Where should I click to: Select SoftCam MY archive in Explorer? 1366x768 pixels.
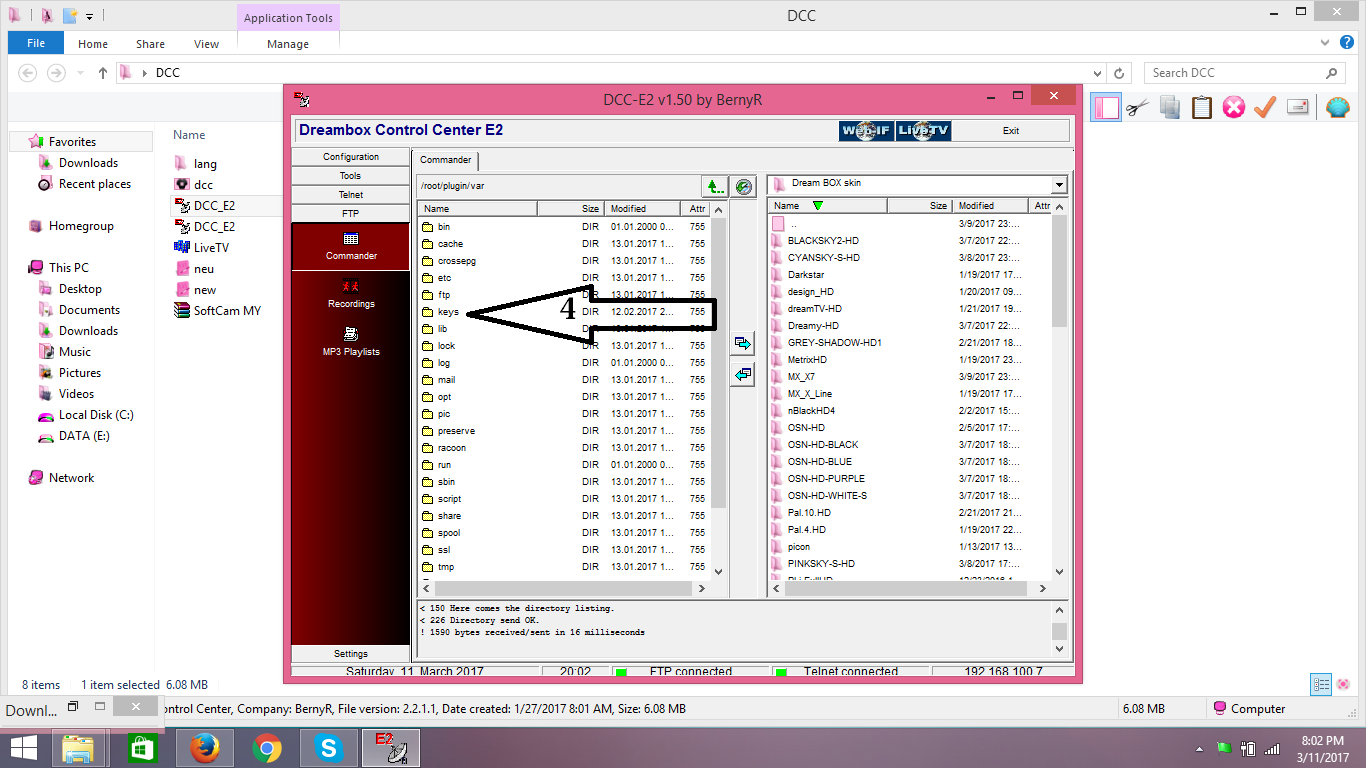[217, 310]
